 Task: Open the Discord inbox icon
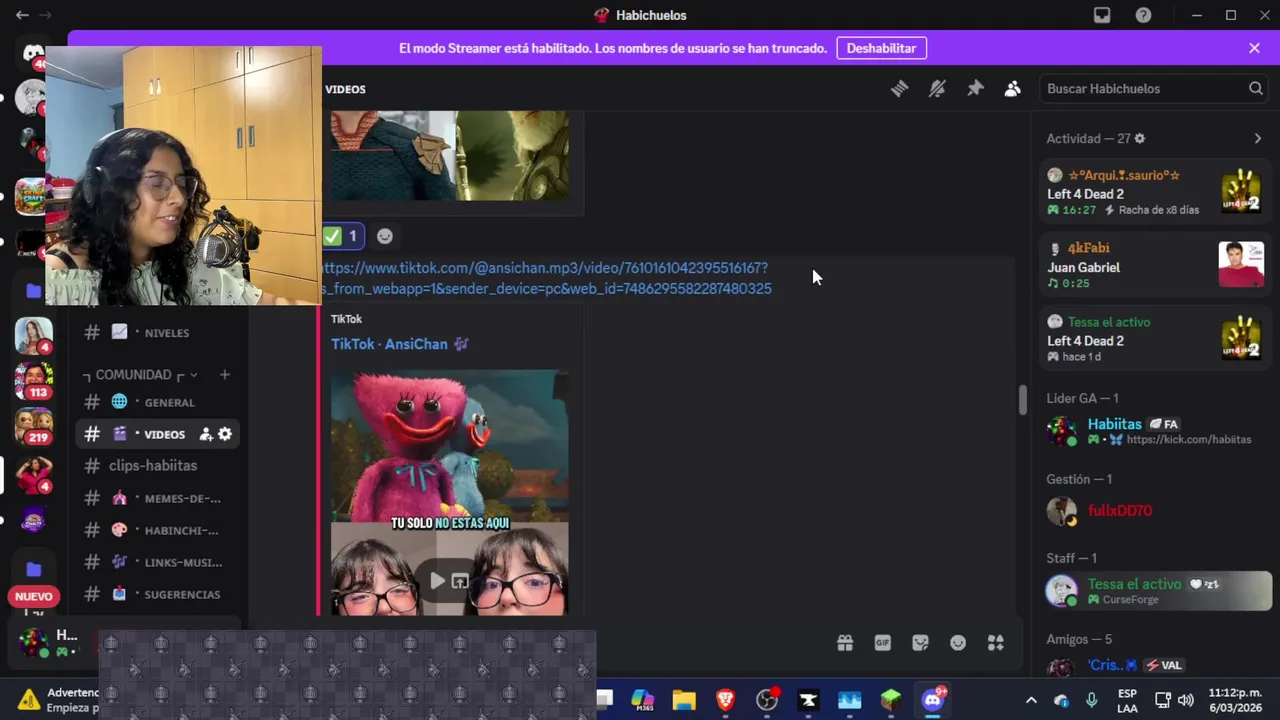click(x=1102, y=15)
